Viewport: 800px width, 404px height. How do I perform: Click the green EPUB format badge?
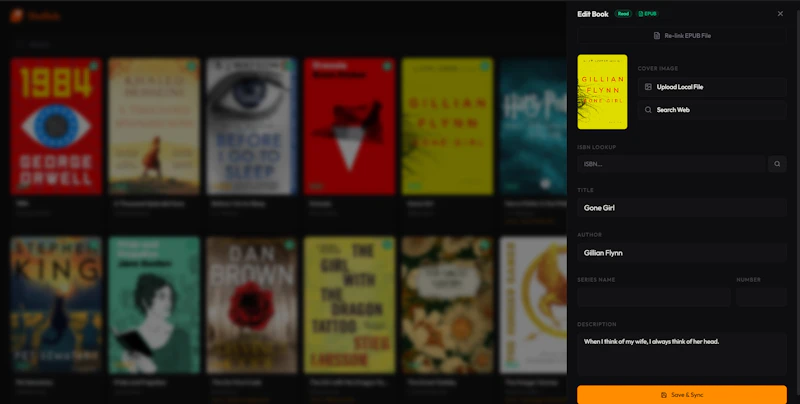[x=647, y=14]
